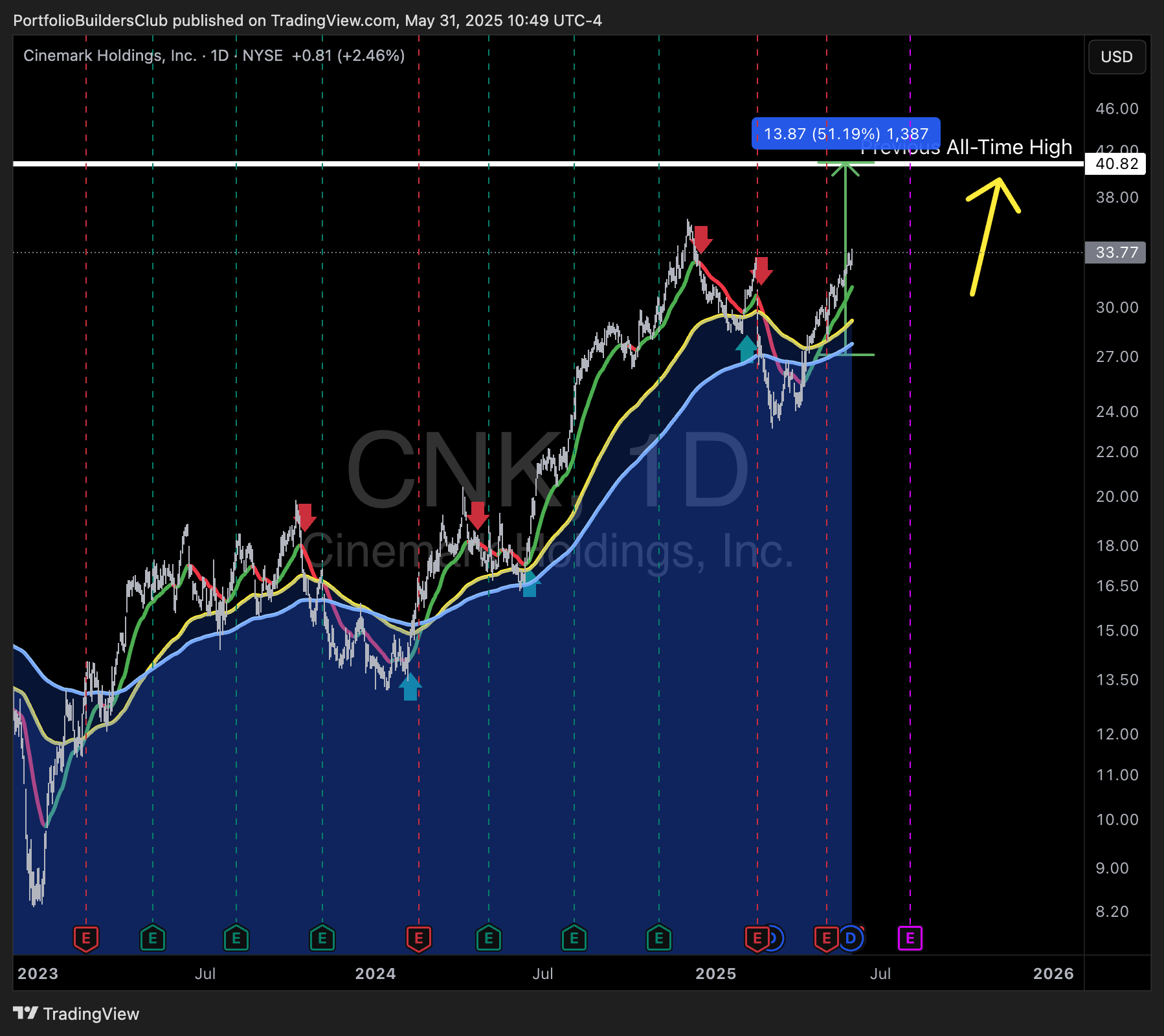Click the 24.00 price axis value
Viewport: 1164px width, 1036px height.
[x=1117, y=412]
